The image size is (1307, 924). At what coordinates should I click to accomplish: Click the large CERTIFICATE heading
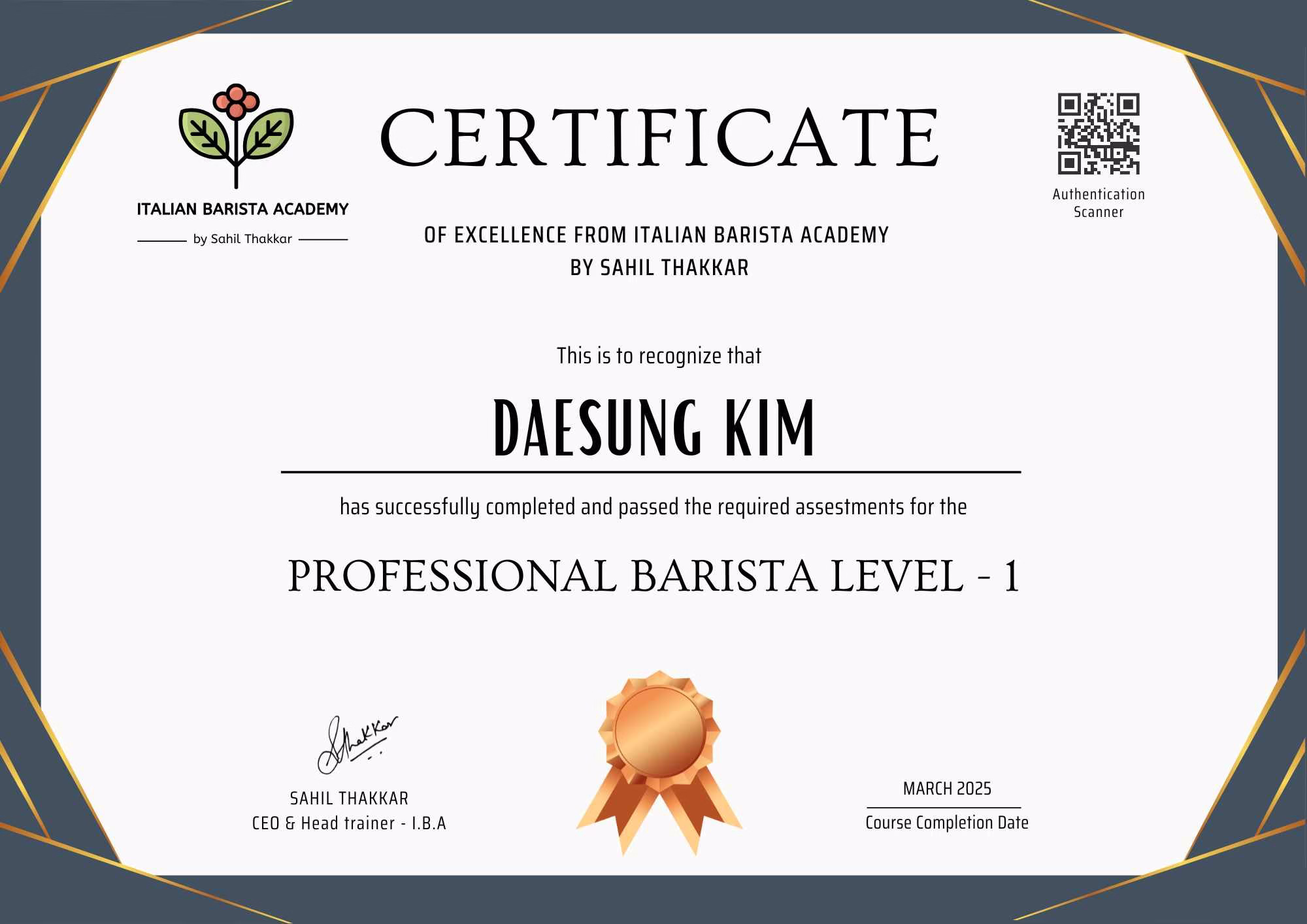[x=659, y=139]
